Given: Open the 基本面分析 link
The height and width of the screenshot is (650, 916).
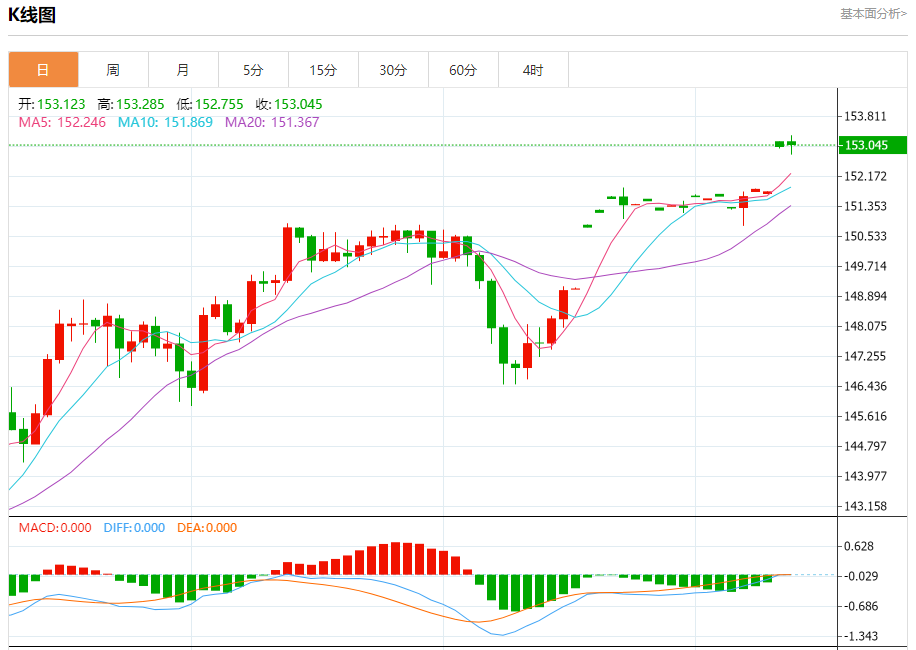Looking at the screenshot, I should (873, 14).
